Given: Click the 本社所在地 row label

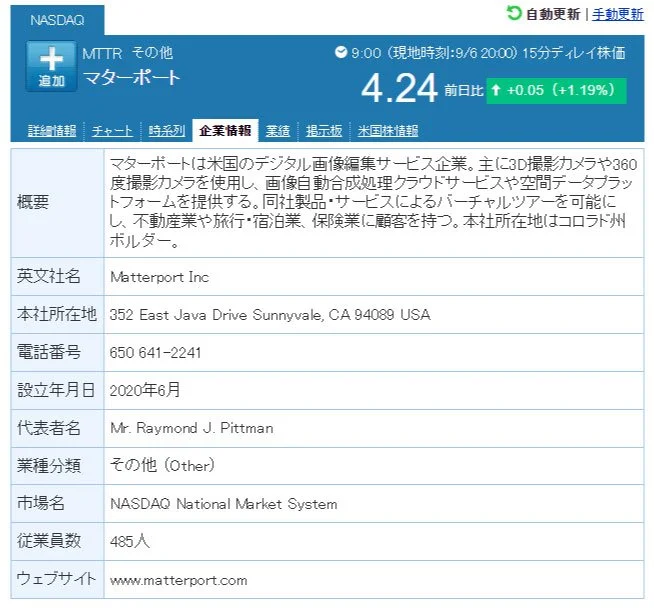Looking at the screenshot, I should [x=57, y=314].
